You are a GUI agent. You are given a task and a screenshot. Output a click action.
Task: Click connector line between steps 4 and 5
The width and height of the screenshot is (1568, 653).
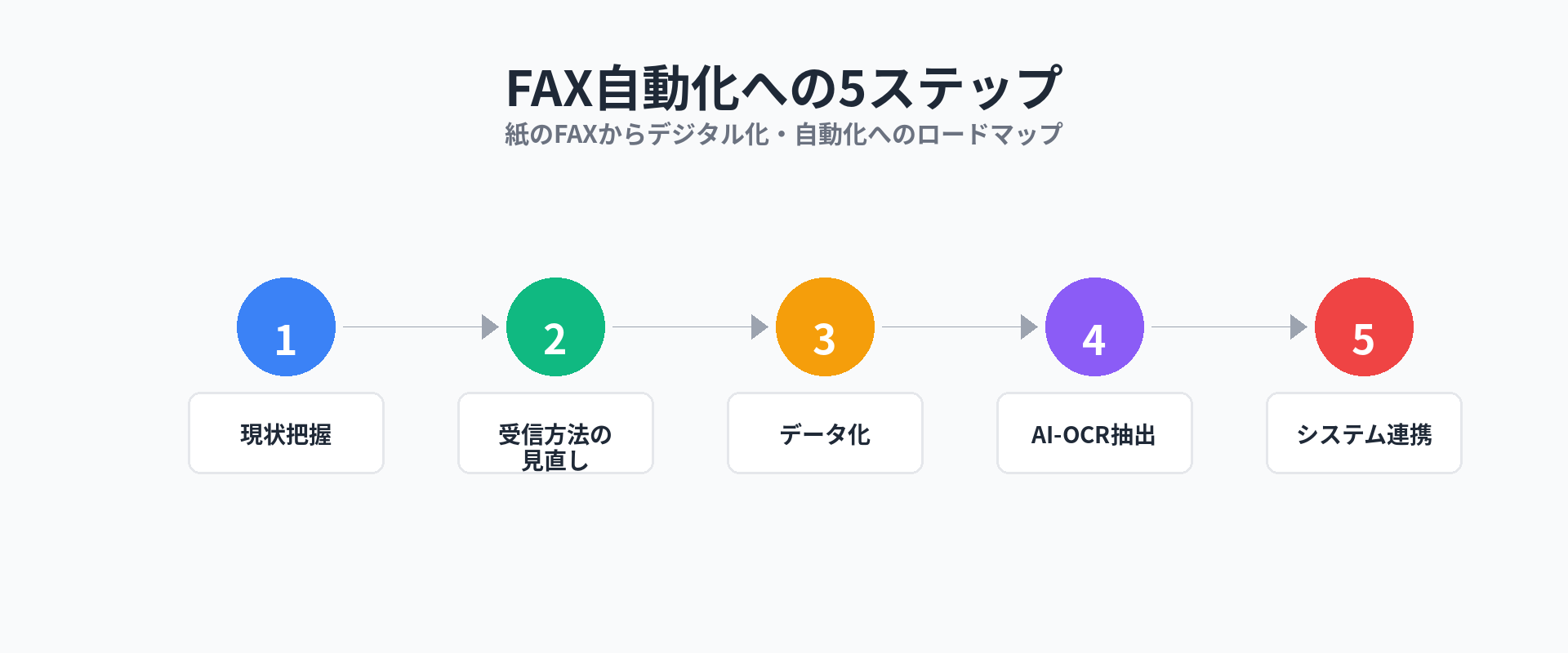click(1221, 327)
